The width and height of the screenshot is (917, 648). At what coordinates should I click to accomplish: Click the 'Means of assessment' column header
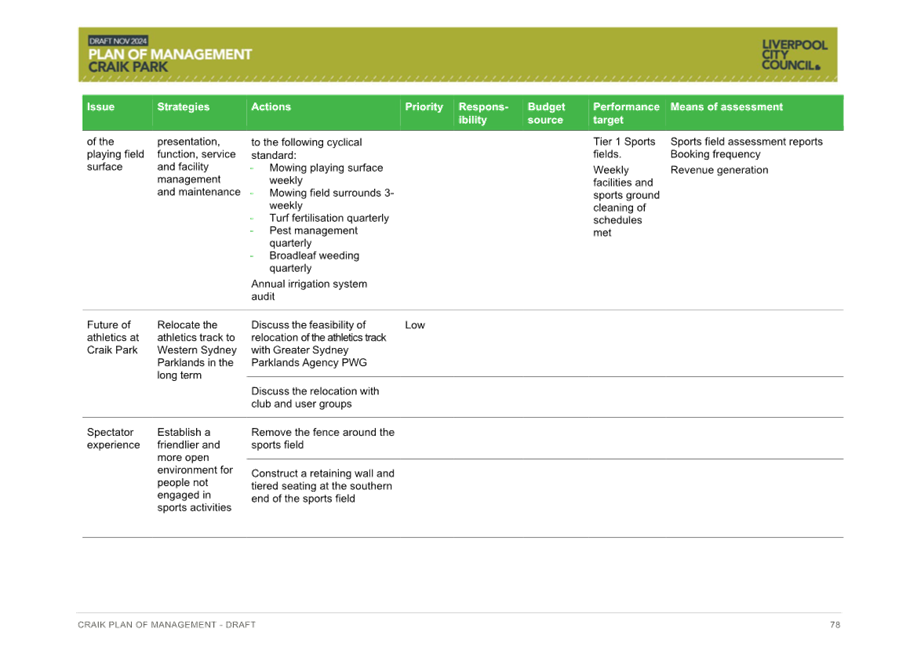[x=726, y=107]
